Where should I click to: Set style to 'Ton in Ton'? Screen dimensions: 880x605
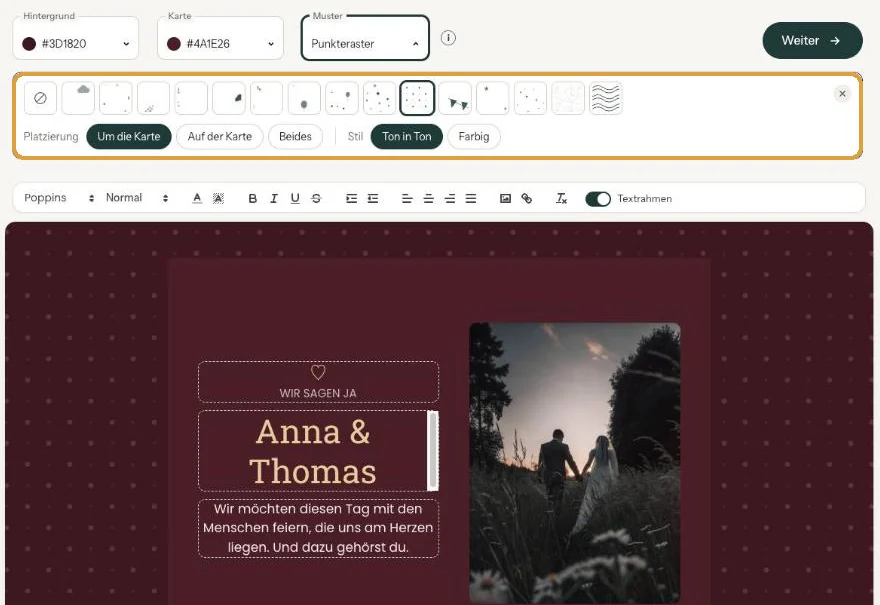click(x=407, y=136)
